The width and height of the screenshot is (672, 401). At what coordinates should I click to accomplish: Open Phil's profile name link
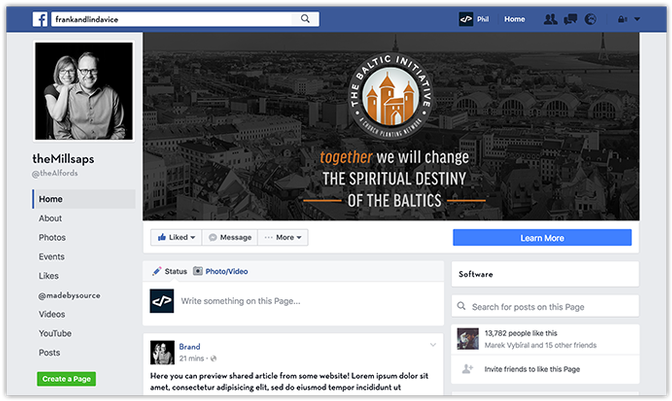click(x=483, y=19)
